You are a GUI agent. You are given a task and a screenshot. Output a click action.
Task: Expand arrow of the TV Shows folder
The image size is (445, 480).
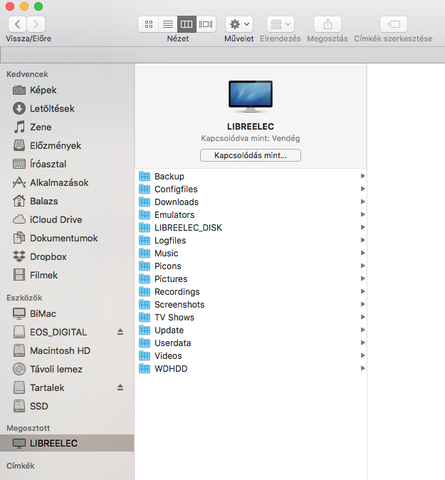click(x=363, y=317)
